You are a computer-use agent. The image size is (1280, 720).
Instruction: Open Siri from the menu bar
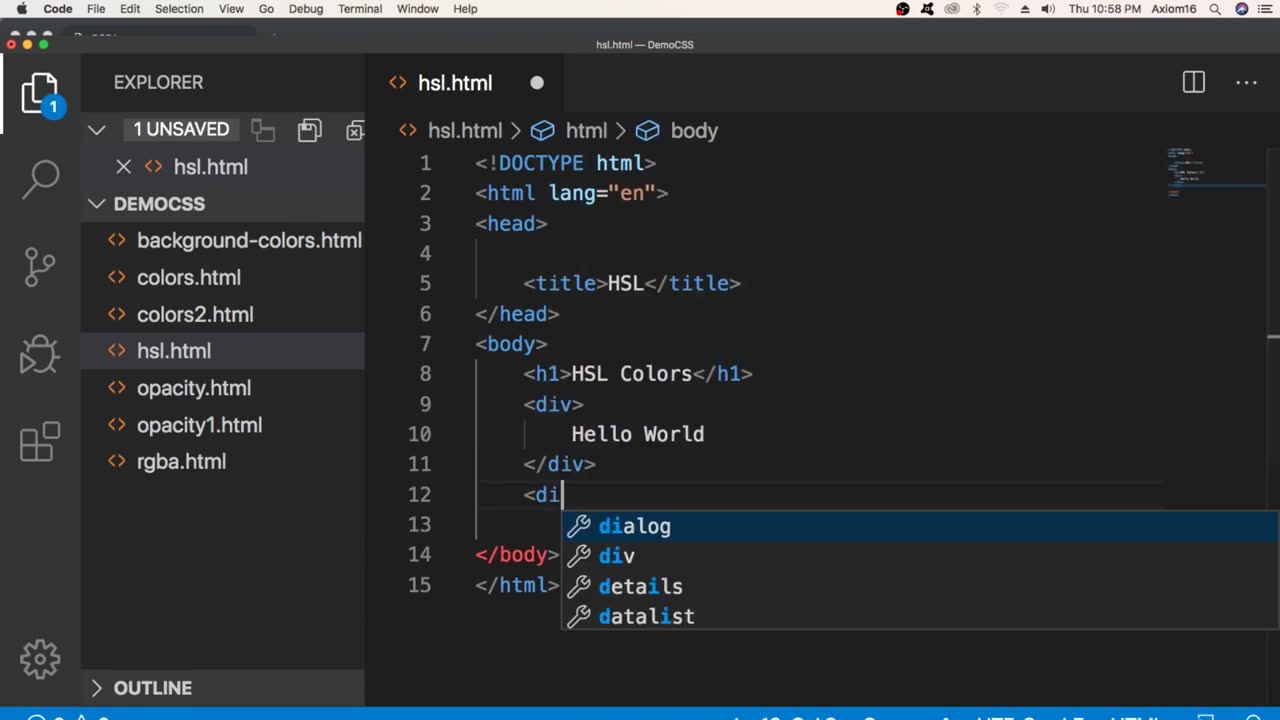pos(1242,9)
